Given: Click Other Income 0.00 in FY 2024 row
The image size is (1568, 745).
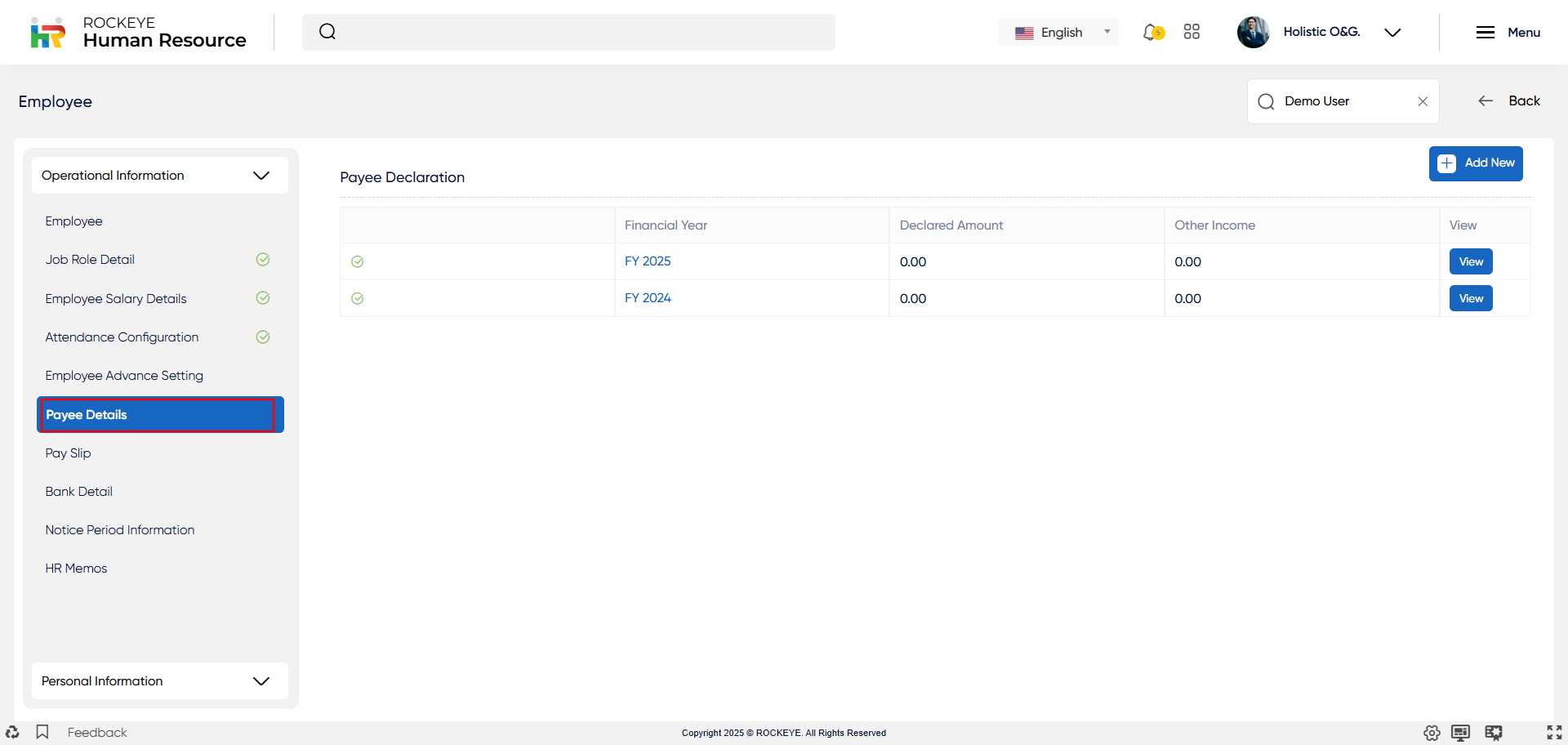Looking at the screenshot, I should click(1187, 299).
